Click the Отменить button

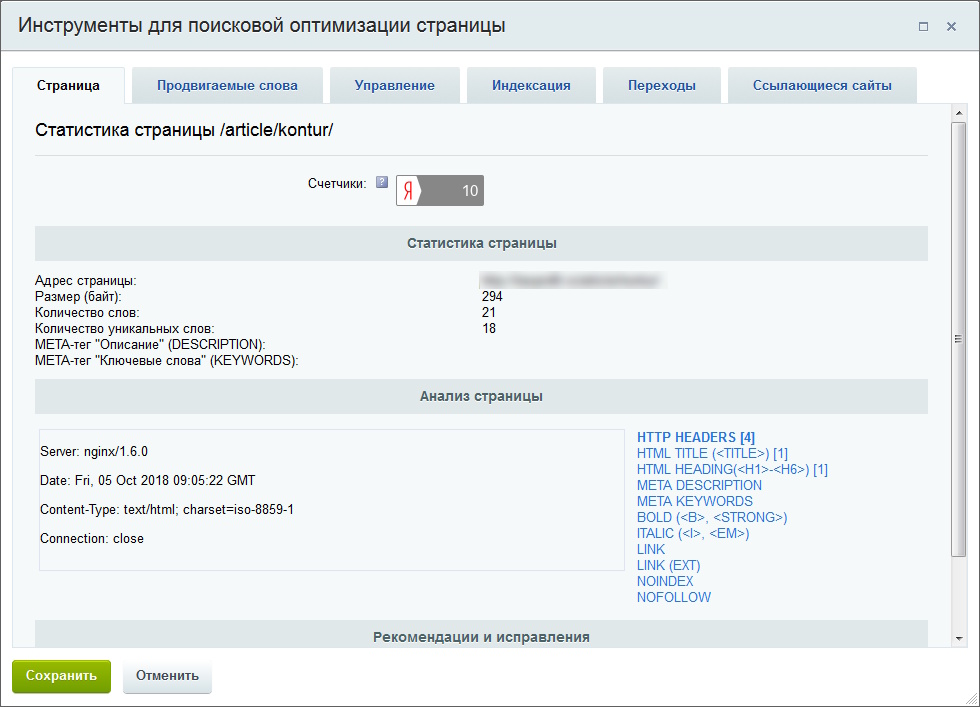click(167, 676)
